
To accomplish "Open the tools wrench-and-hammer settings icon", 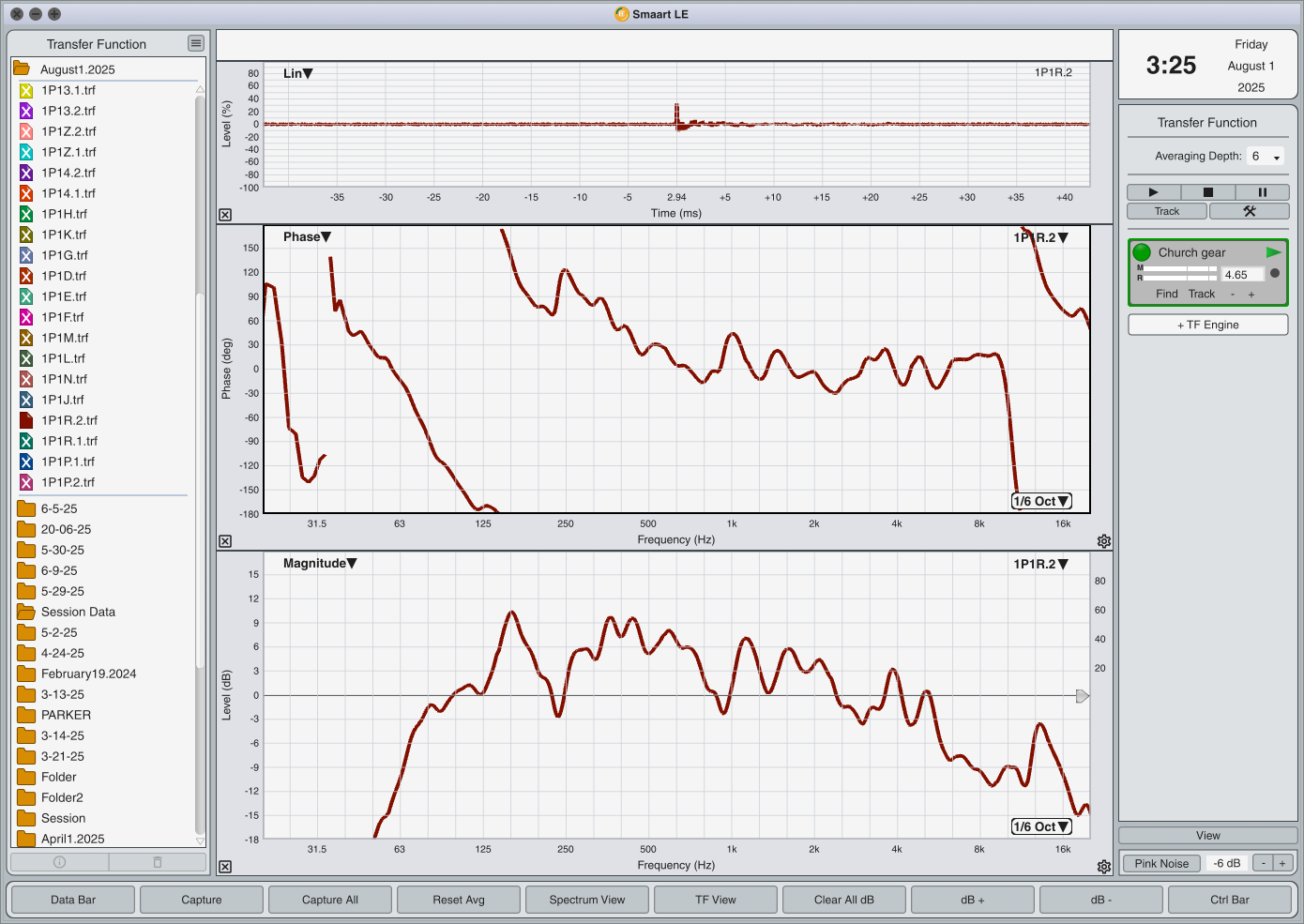I will pos(1249,211).
